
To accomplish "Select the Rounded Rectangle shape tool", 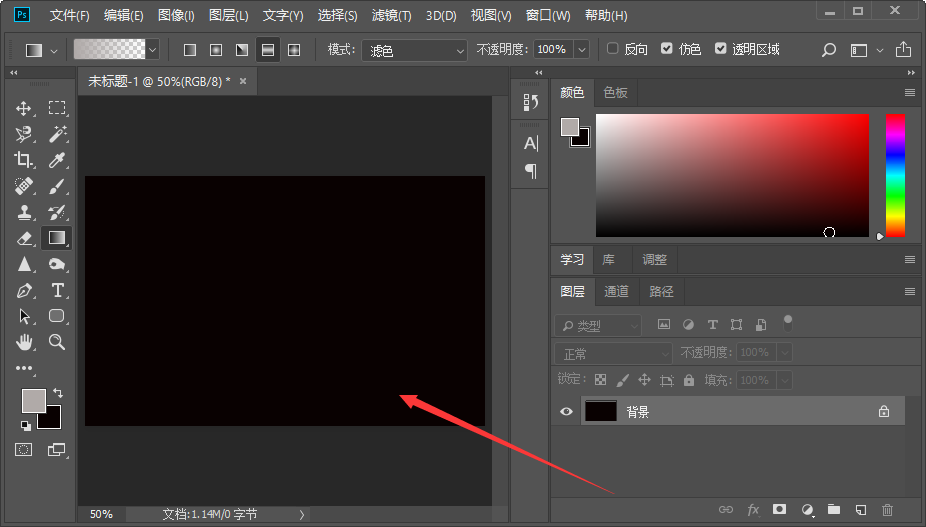I will 57,316.
